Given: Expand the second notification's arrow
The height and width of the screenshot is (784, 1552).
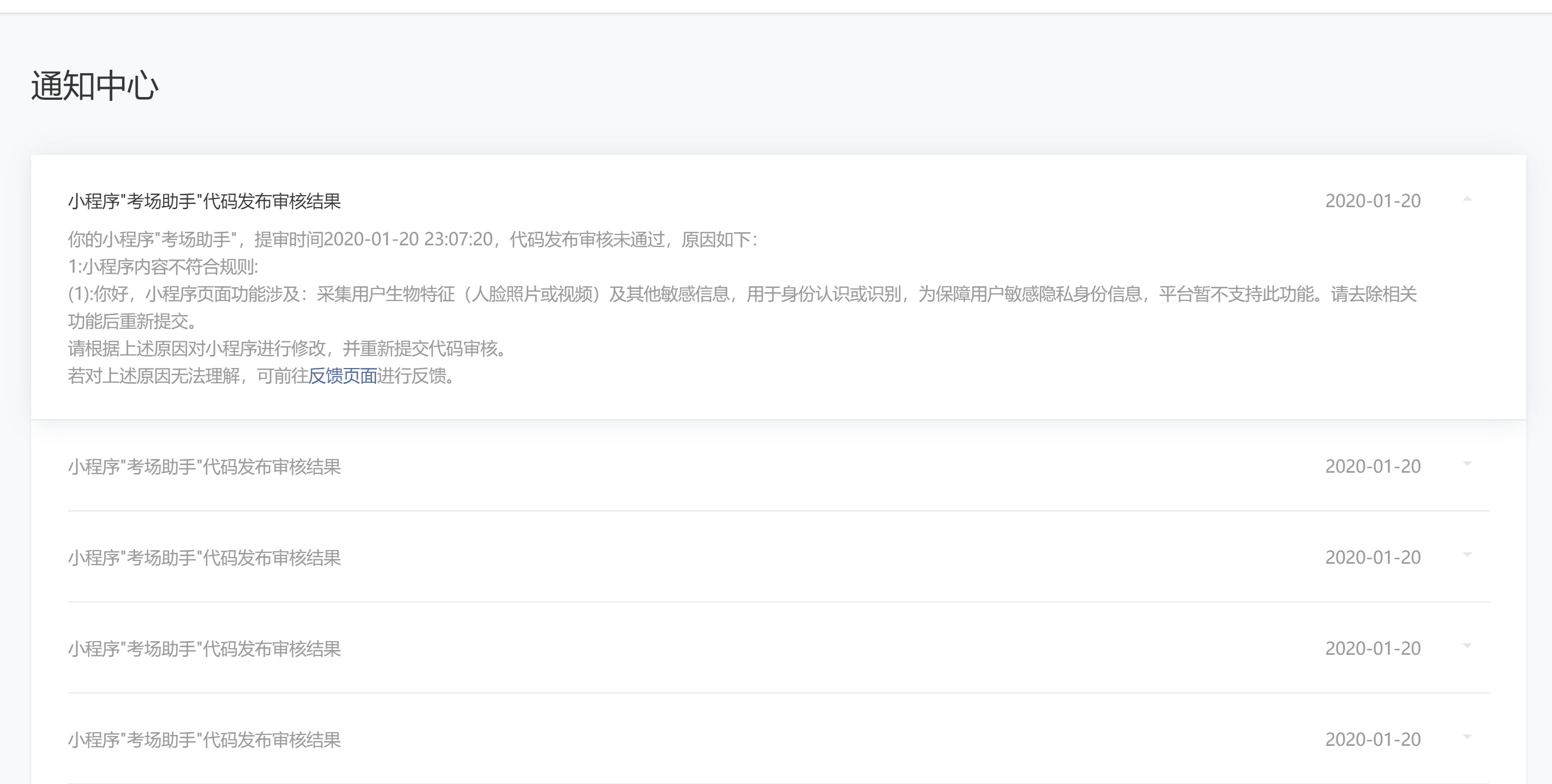Looking at the screenshot, I should (1467, 463).
